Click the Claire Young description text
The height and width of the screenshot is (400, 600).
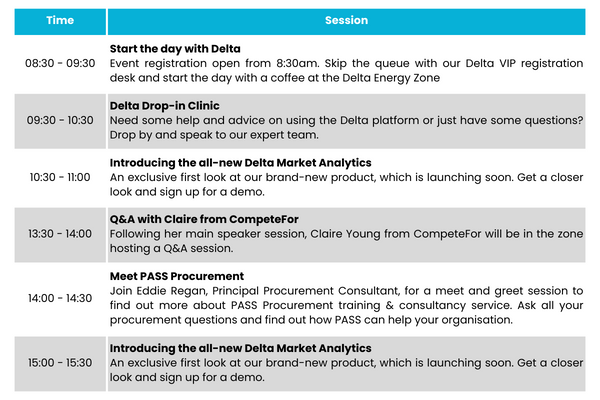(x=346, y=234)
